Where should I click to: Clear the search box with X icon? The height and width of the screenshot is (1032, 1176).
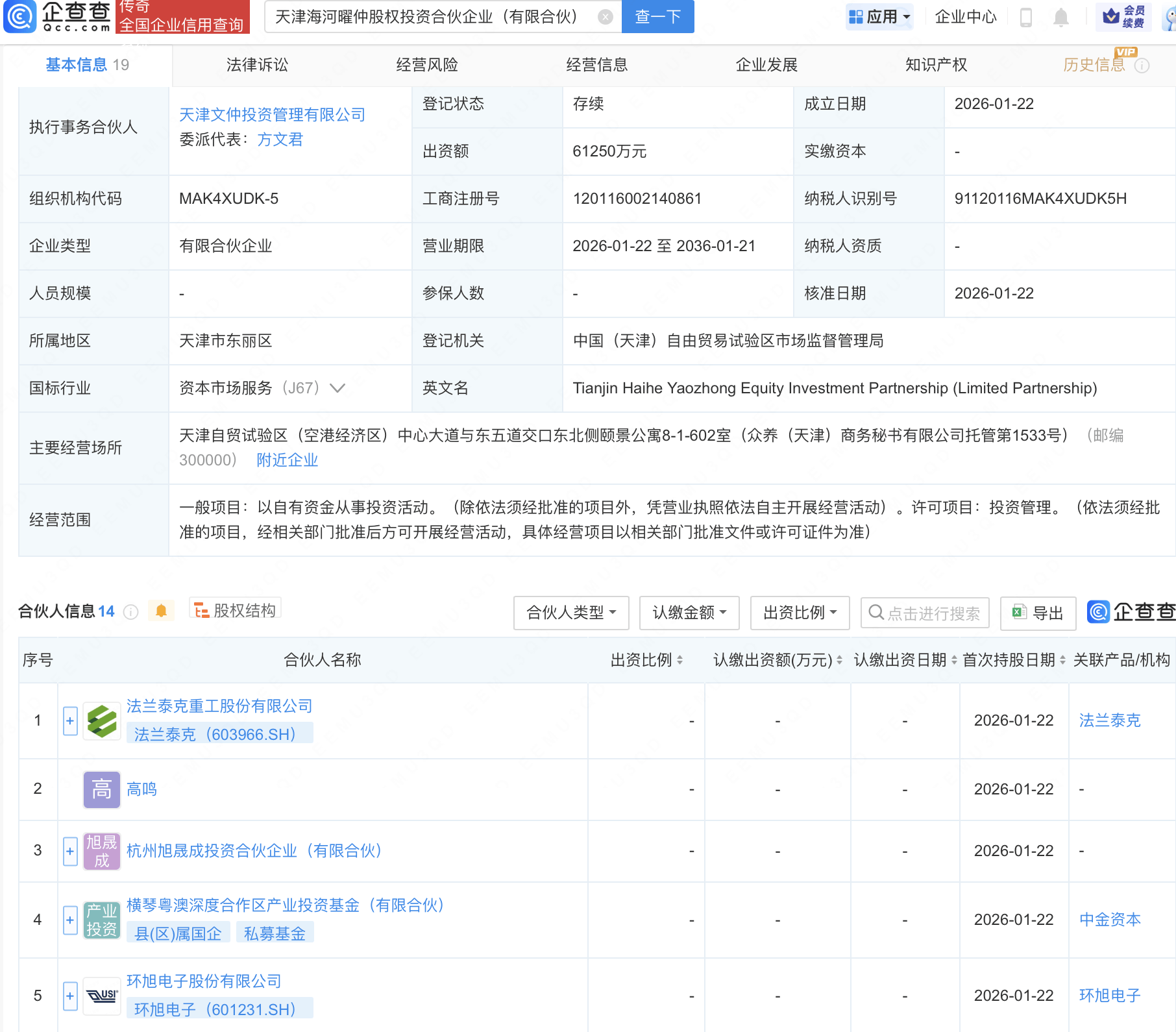point(605,17)
